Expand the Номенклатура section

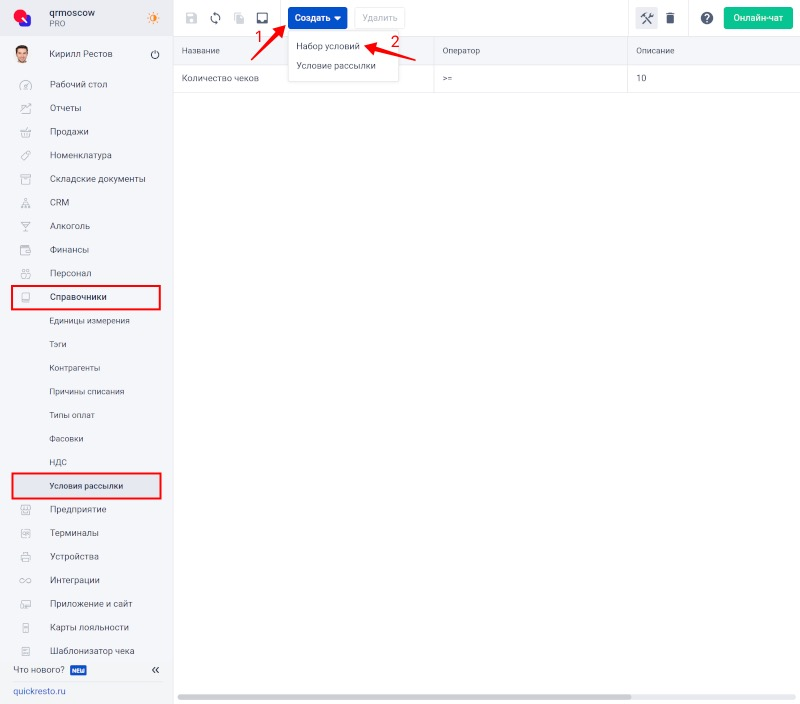click(81, 155)
